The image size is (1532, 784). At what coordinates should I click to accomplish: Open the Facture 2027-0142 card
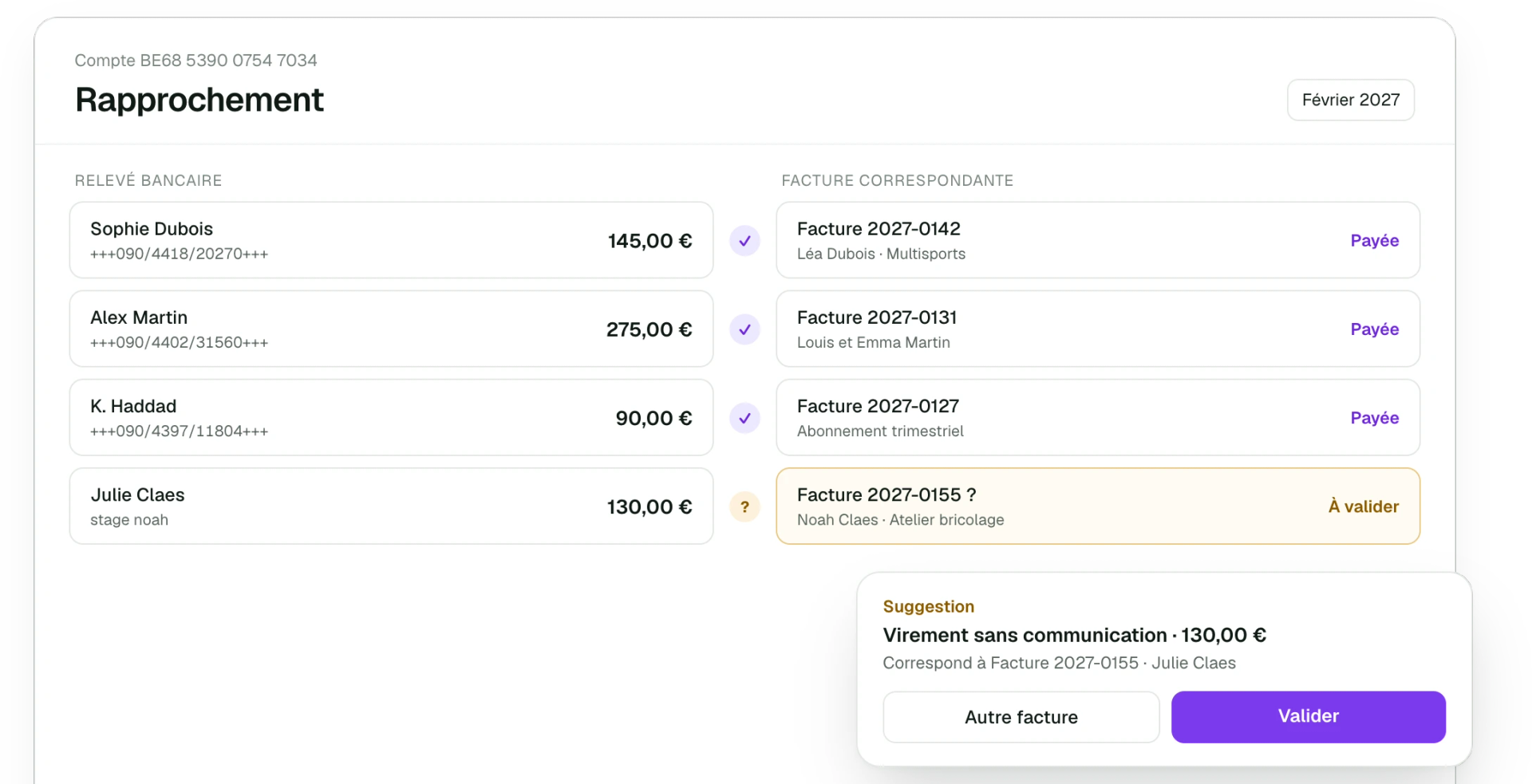1097,240
